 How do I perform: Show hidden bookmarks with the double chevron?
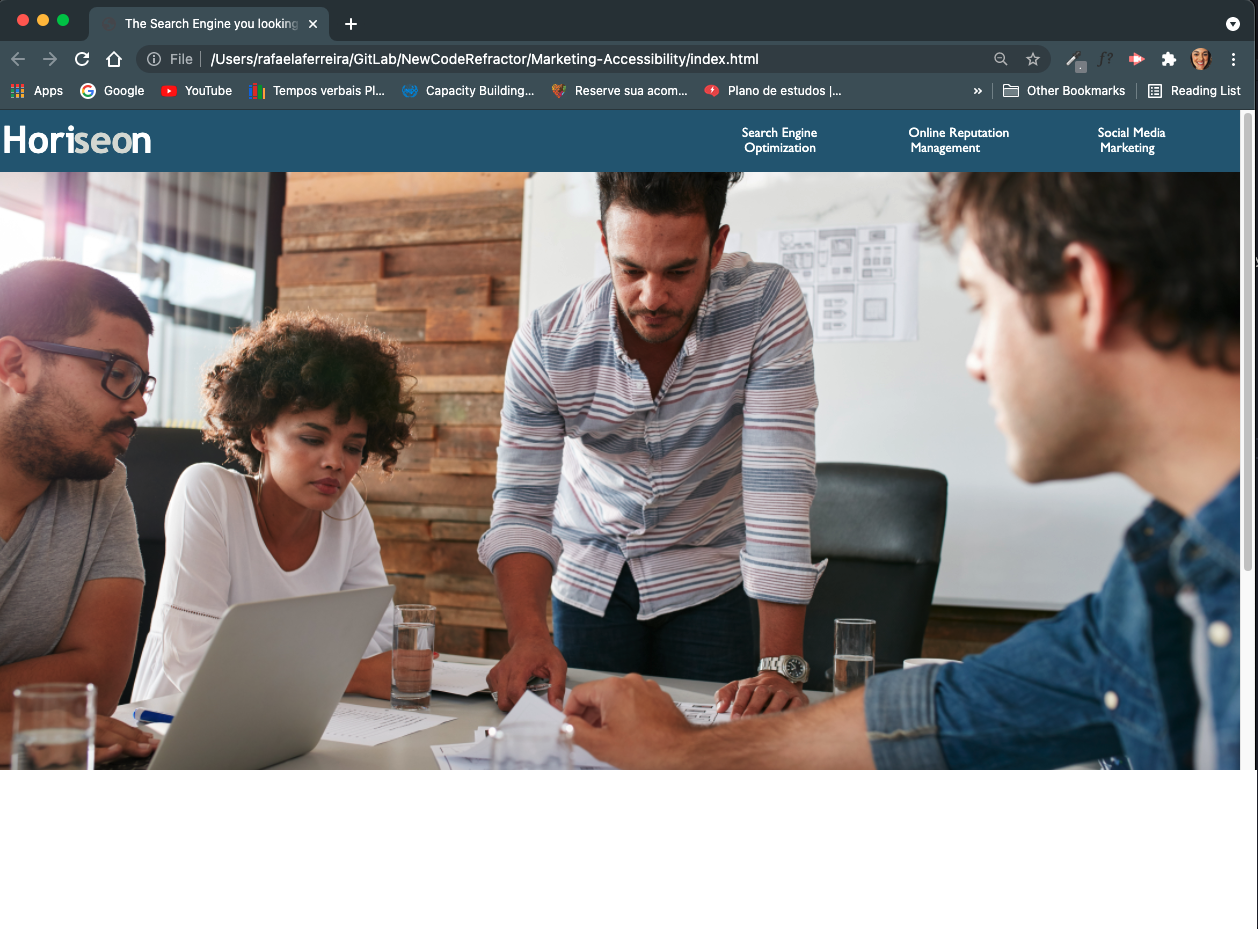(x=978, y=91)
